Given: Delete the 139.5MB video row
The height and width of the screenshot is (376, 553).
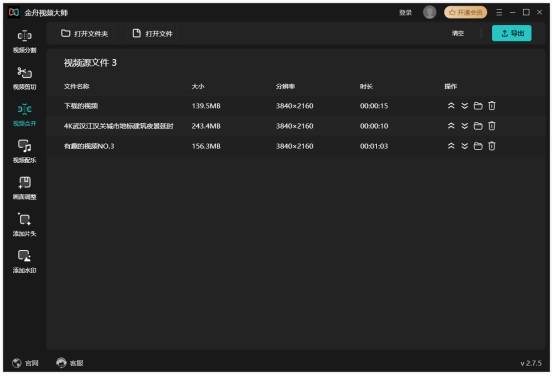Looking at the screenshot, I should (492, 105).
